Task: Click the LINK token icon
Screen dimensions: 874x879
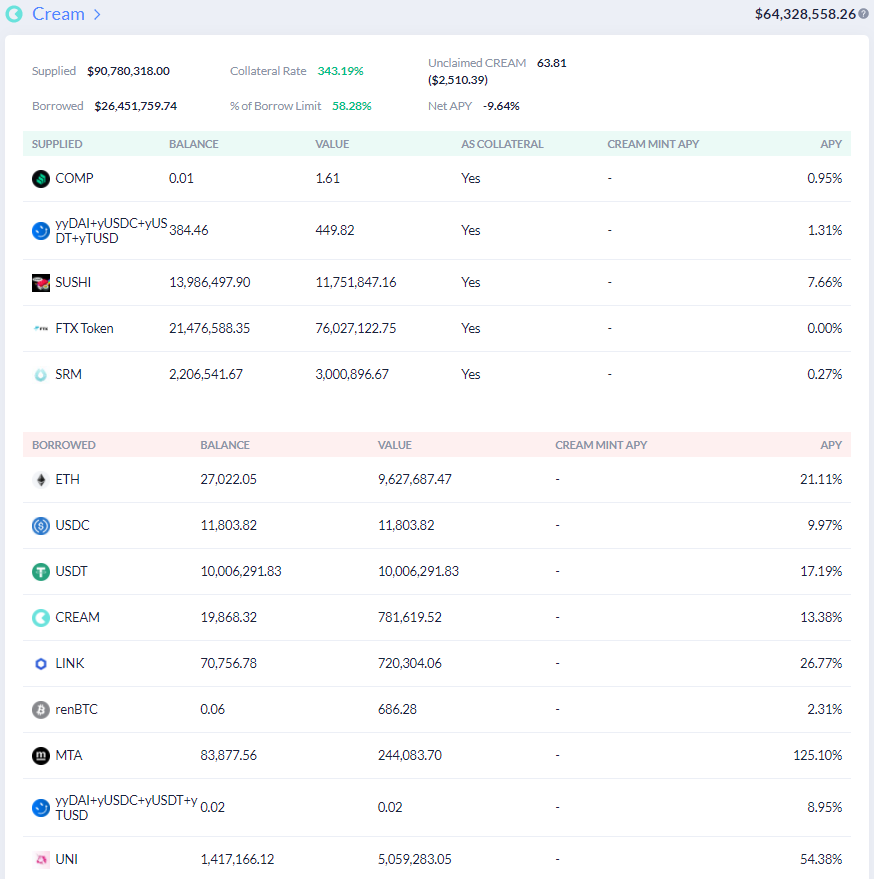Action: pos(41,664)
